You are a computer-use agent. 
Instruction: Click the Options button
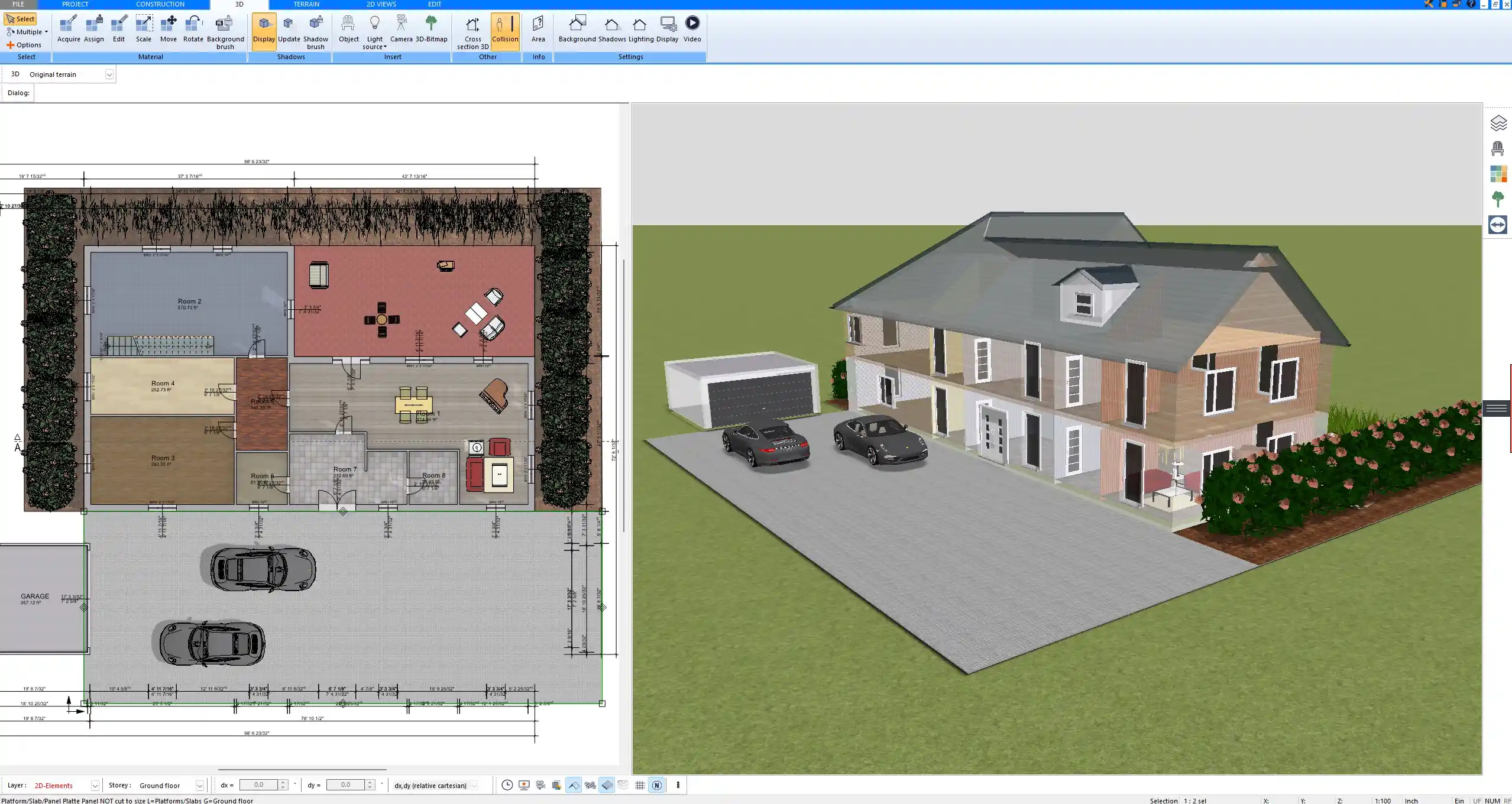tap(24, 45)
